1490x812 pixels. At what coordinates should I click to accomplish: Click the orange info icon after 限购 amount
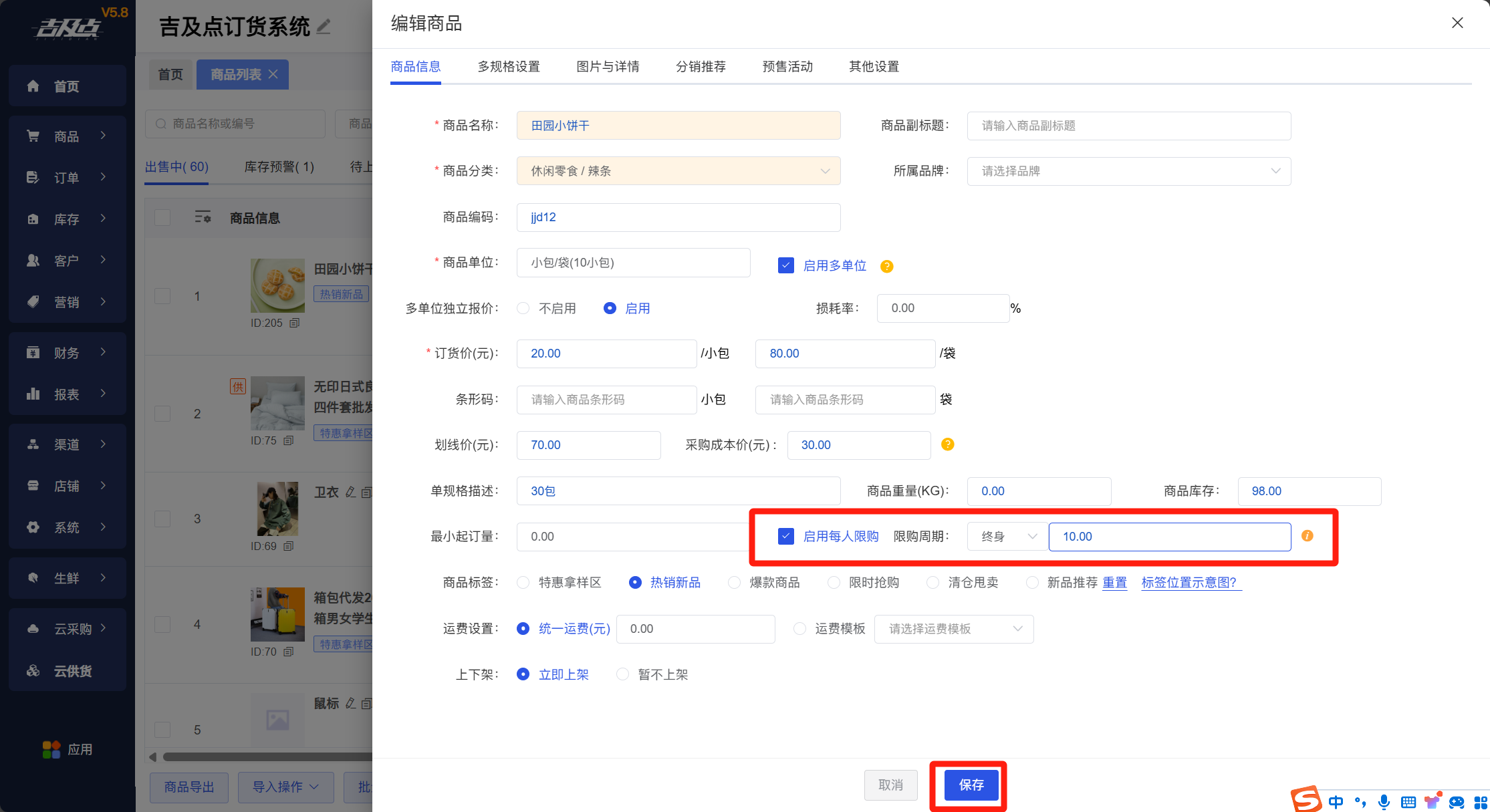[1307, 536]
